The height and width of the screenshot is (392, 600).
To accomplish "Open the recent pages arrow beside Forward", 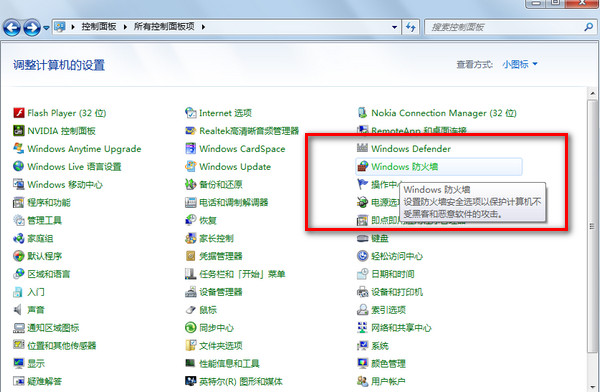I will (x=46, y=28).
